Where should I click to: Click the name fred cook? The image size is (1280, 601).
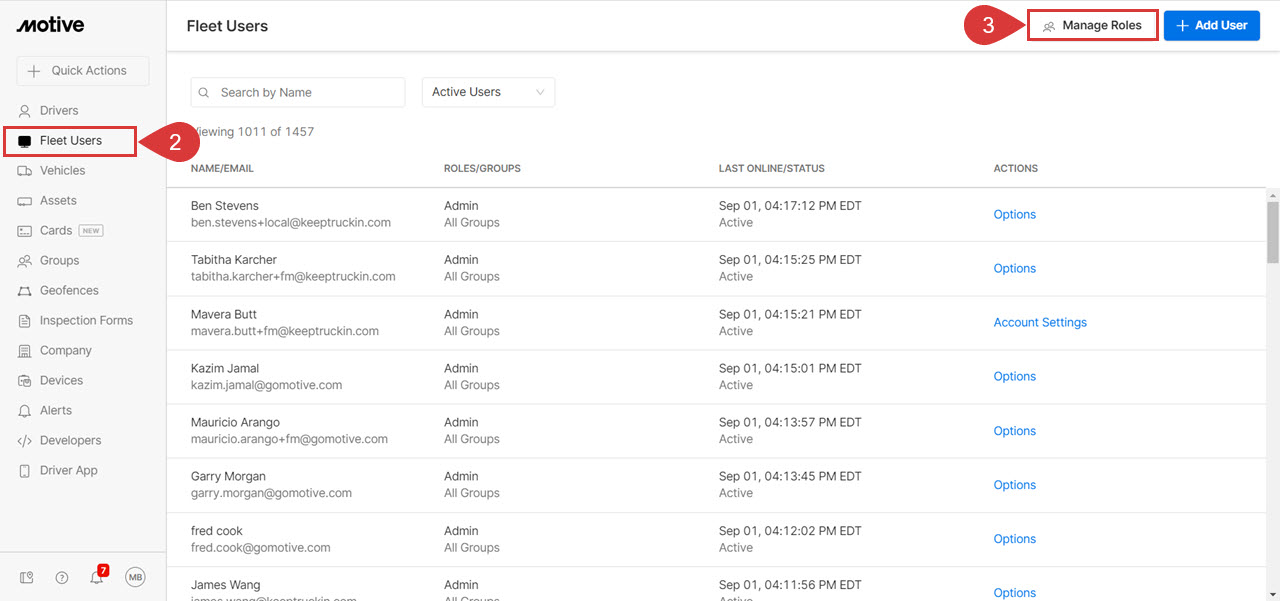[217, 531]
